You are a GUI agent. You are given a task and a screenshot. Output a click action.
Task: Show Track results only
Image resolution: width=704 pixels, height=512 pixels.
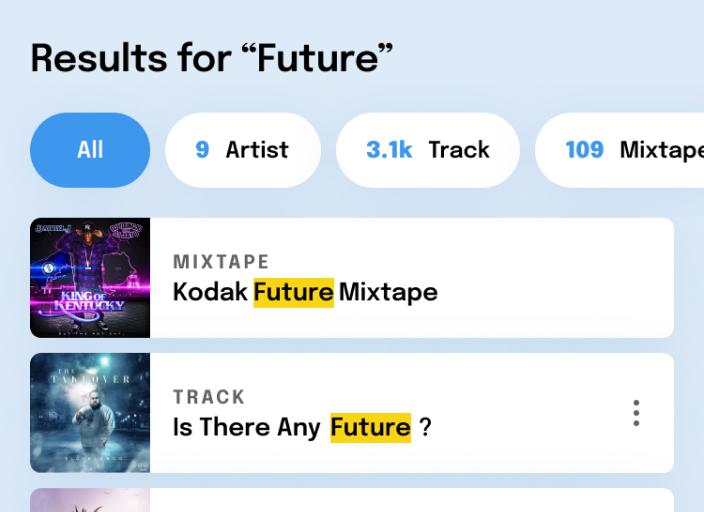click(x=428, y=150)
